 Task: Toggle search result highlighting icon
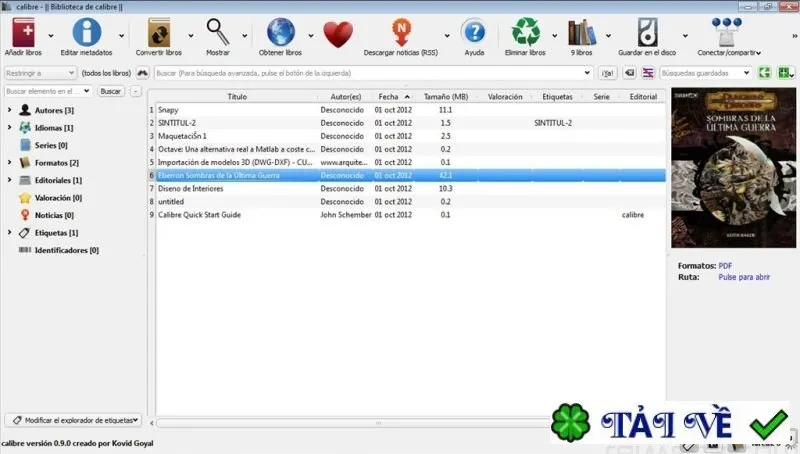point(648,73)
